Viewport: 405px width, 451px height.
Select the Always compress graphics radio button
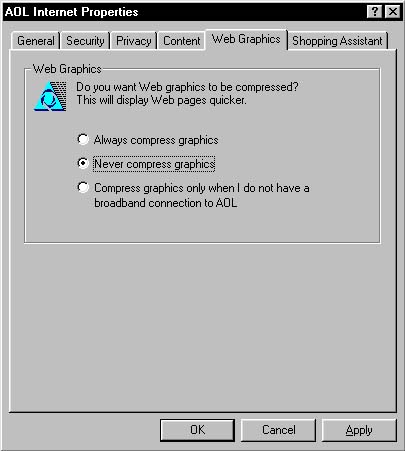[83, 139]
